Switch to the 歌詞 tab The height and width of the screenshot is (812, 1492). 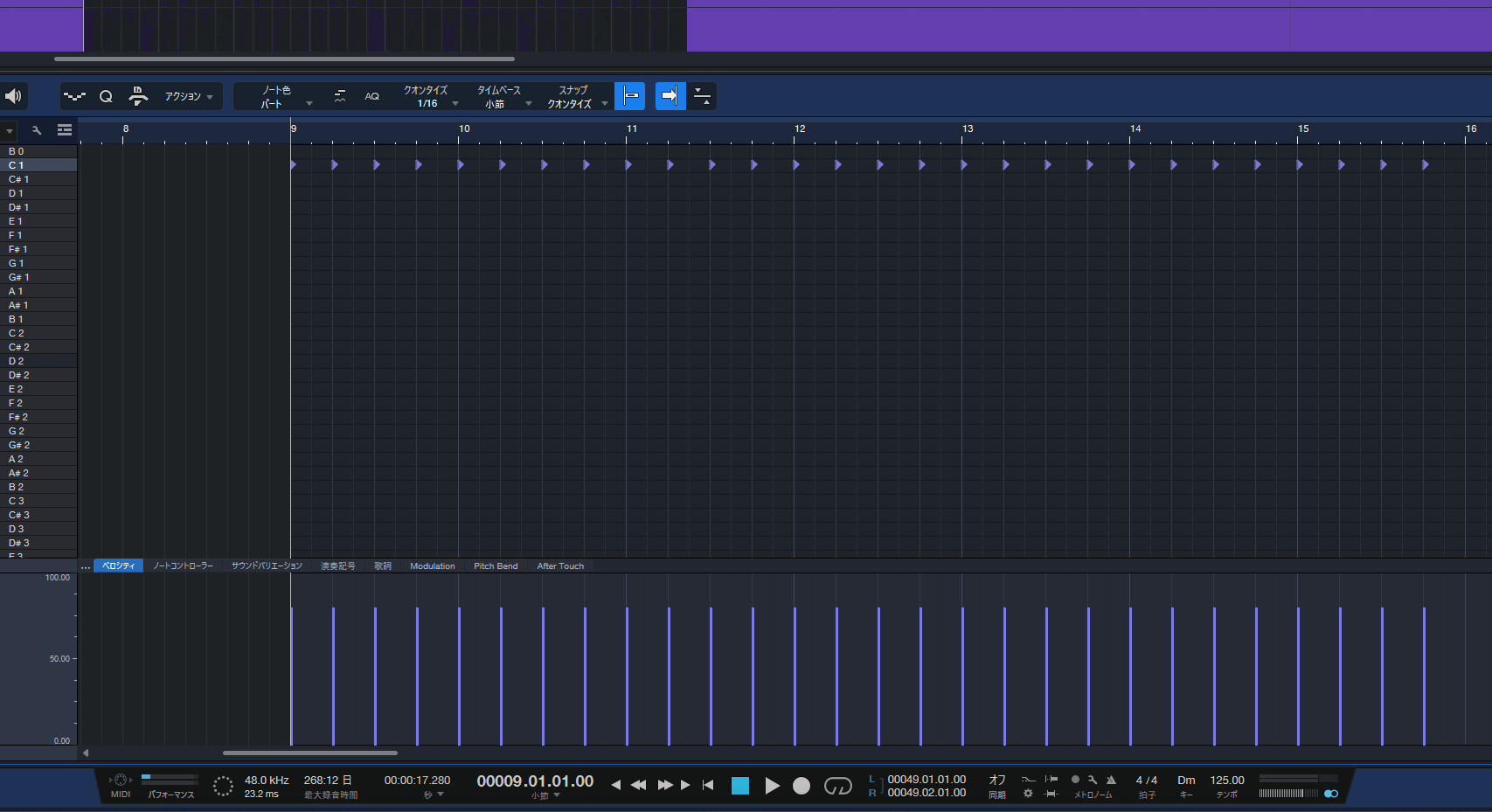383,566
